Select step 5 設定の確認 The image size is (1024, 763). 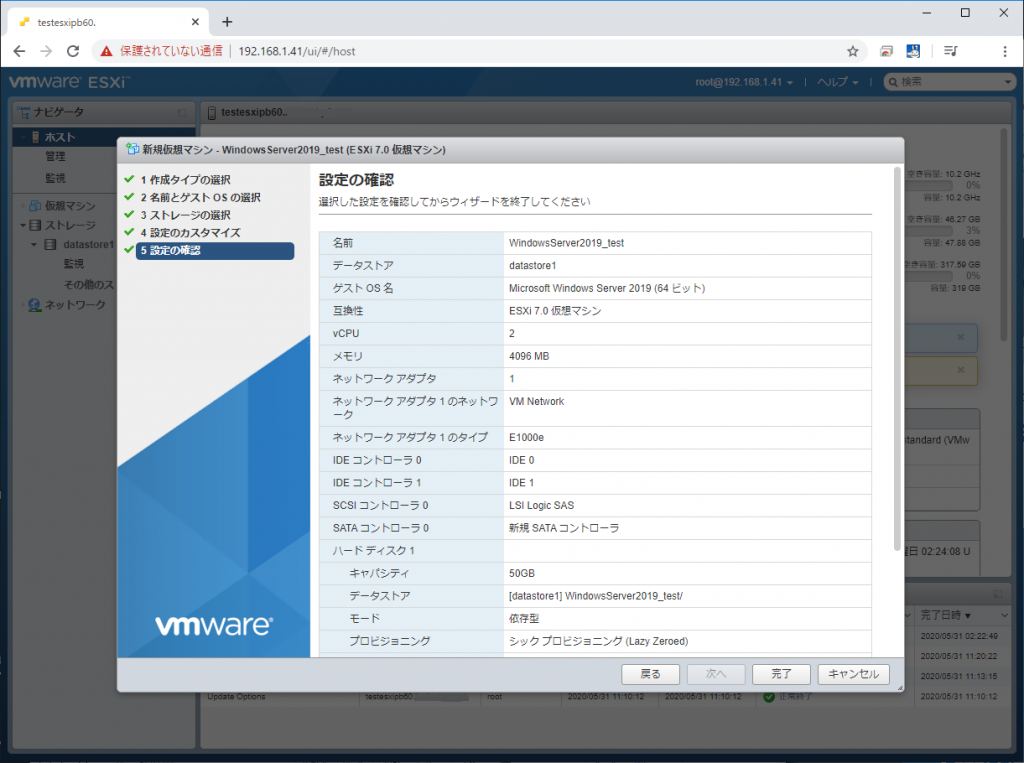[215, 250]
